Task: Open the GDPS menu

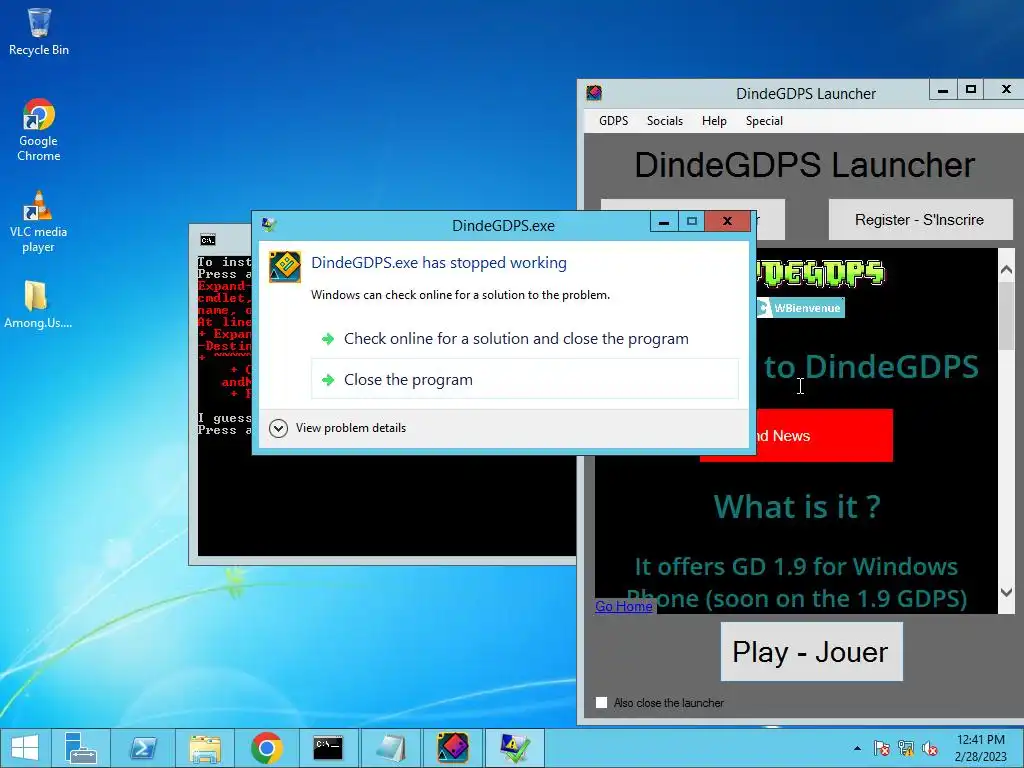Action: point(613,121)
